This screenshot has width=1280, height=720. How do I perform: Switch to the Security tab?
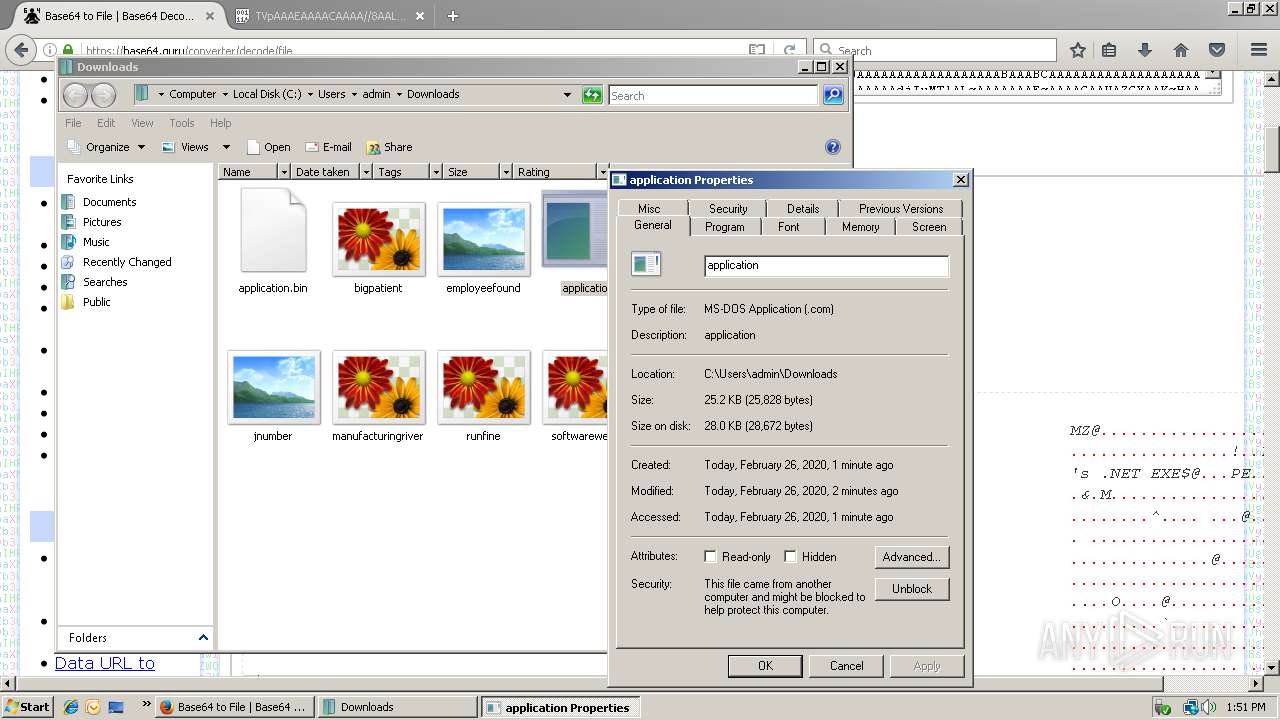coord(728,208)
